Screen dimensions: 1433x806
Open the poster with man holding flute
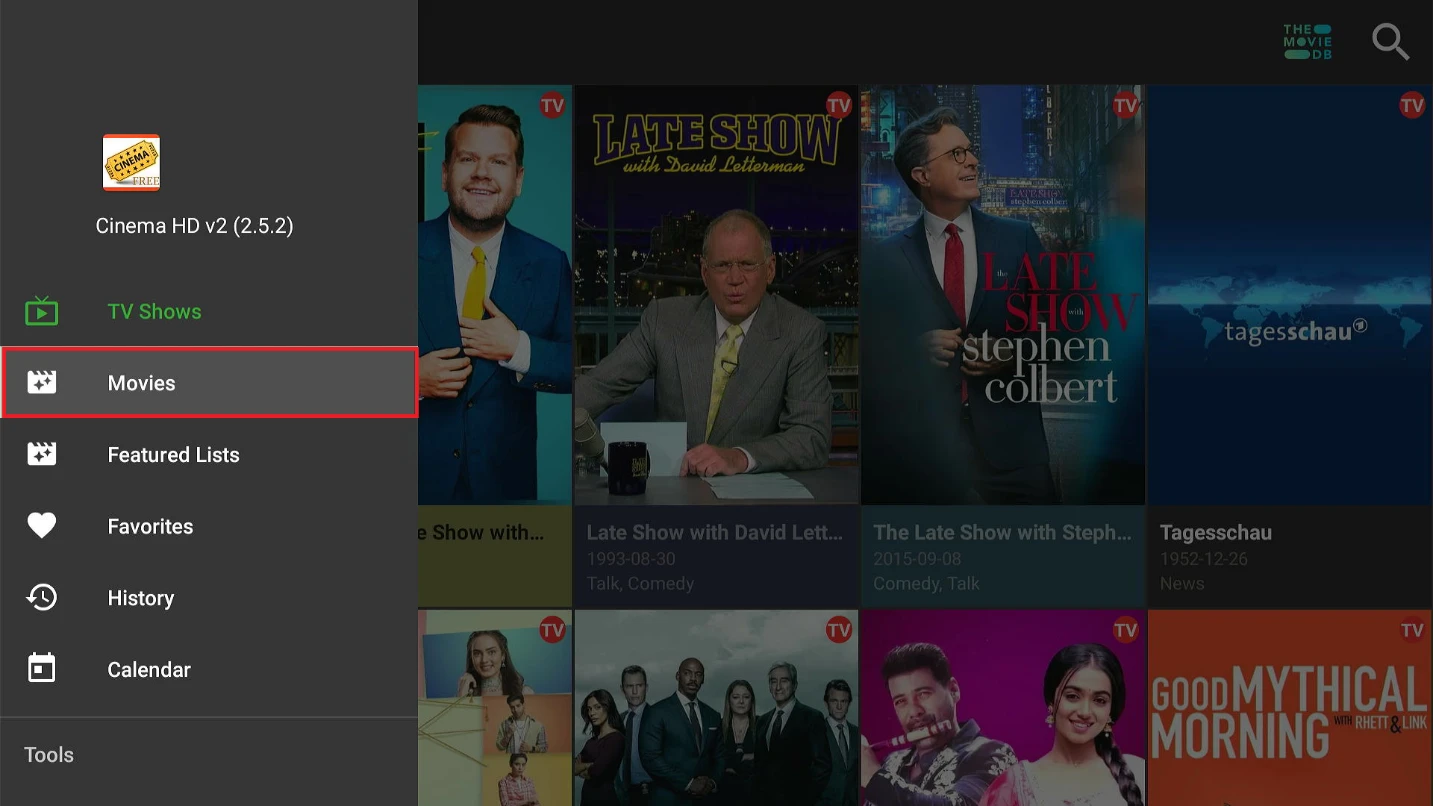(x=1003, y=708)
